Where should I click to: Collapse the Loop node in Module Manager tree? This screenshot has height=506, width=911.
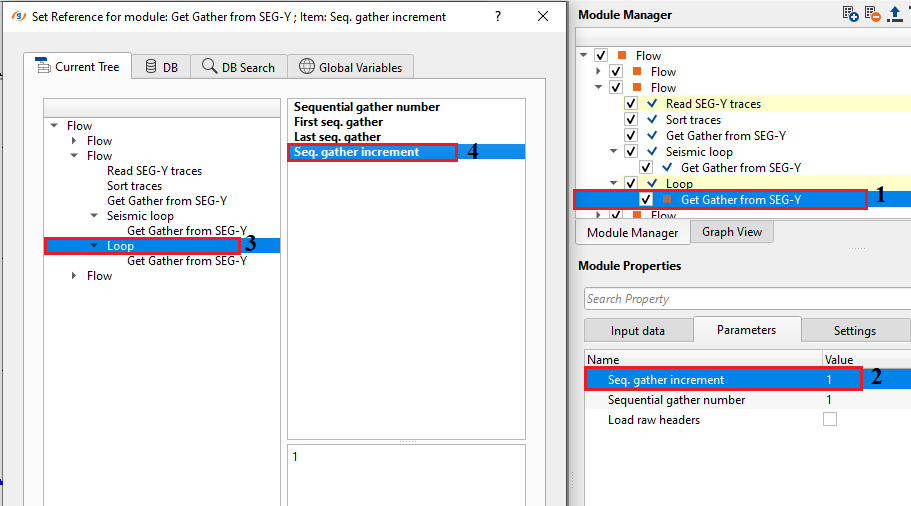614,183
